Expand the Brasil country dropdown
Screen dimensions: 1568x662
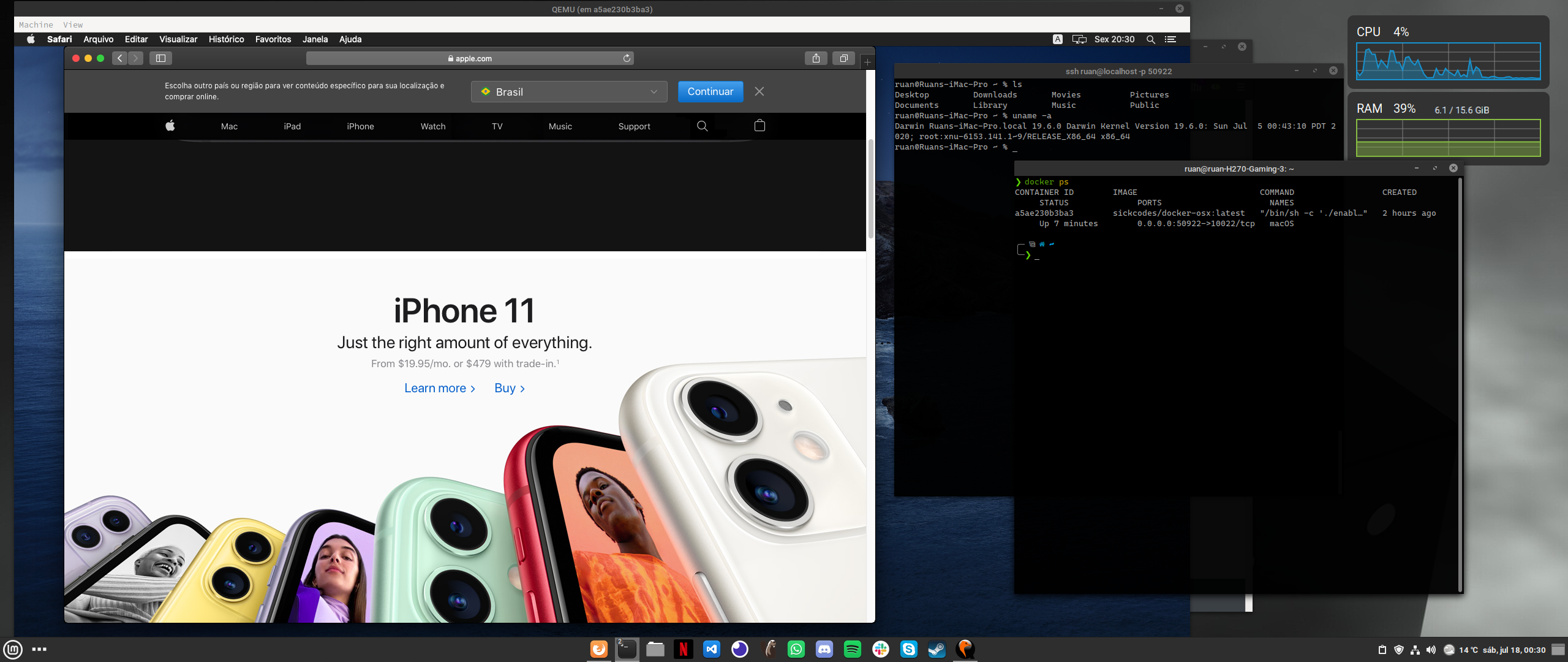(x=569, y=92)
